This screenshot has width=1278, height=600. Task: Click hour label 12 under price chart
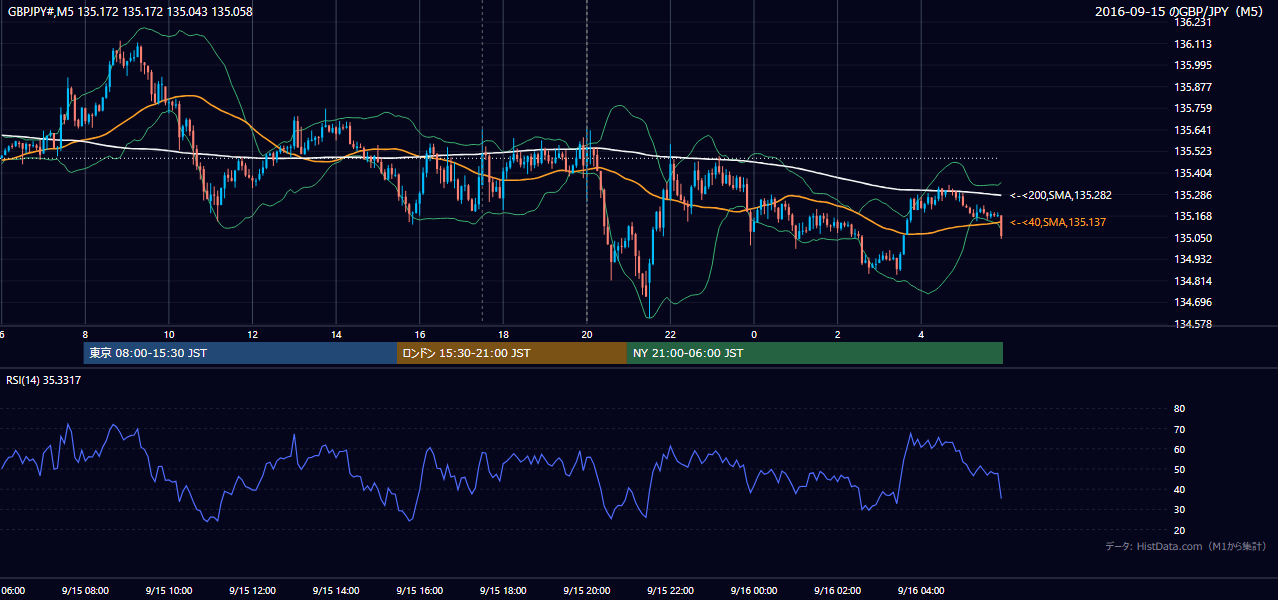253,334
